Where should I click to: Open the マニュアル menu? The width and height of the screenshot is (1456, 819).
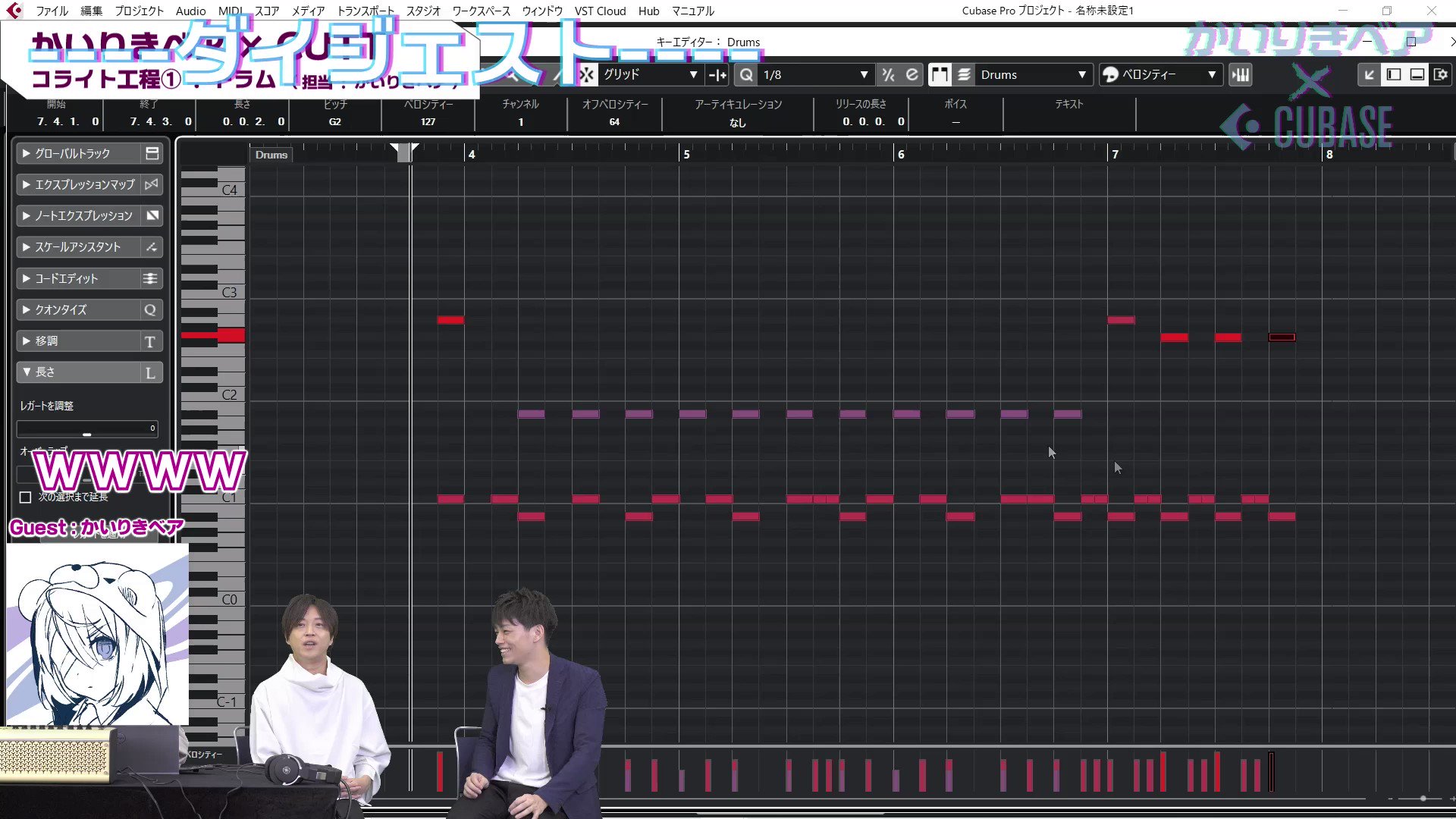692,11
